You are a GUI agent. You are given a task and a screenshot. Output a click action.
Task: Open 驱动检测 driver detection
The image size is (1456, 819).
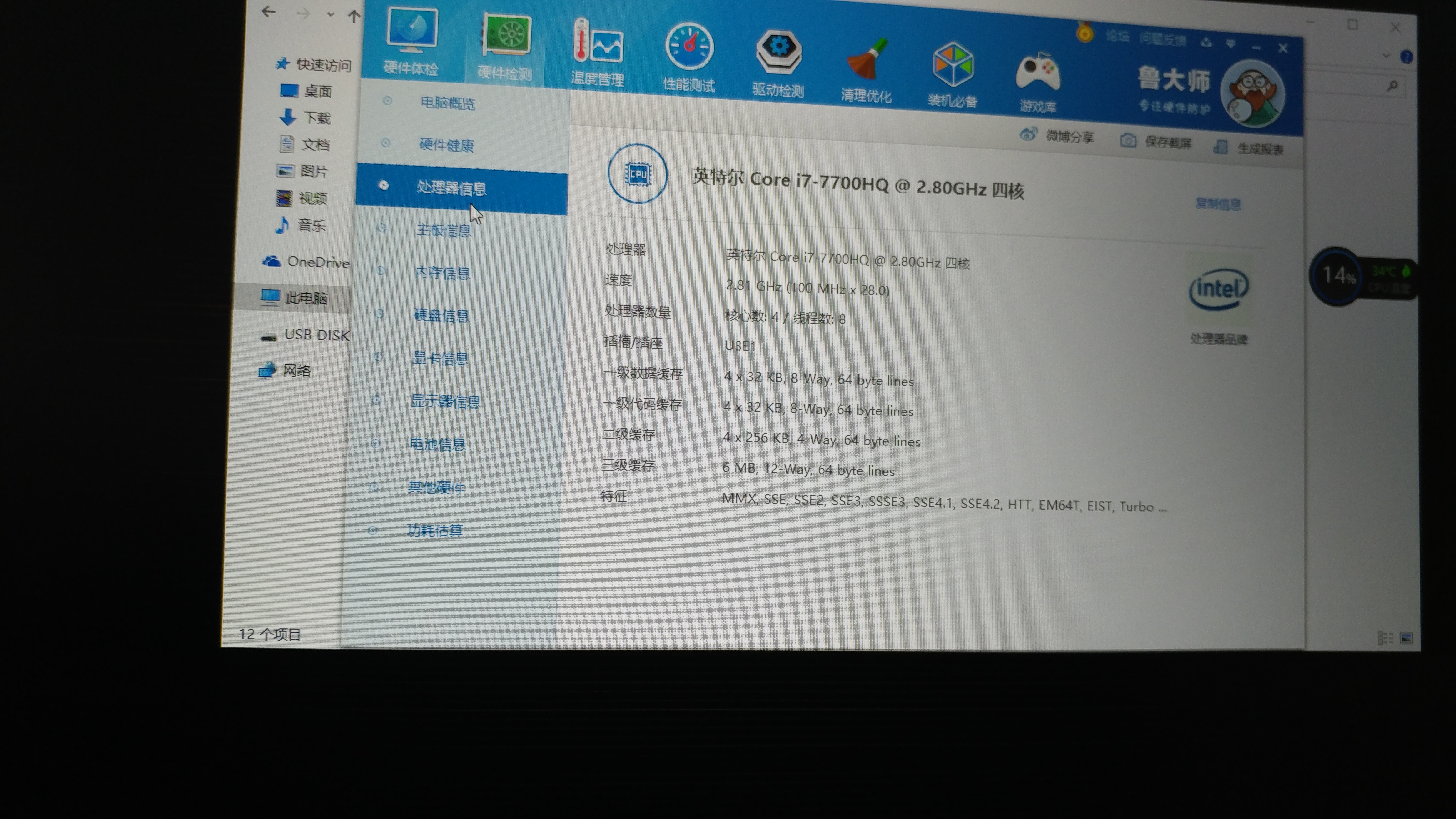click(x=778, y=63)
